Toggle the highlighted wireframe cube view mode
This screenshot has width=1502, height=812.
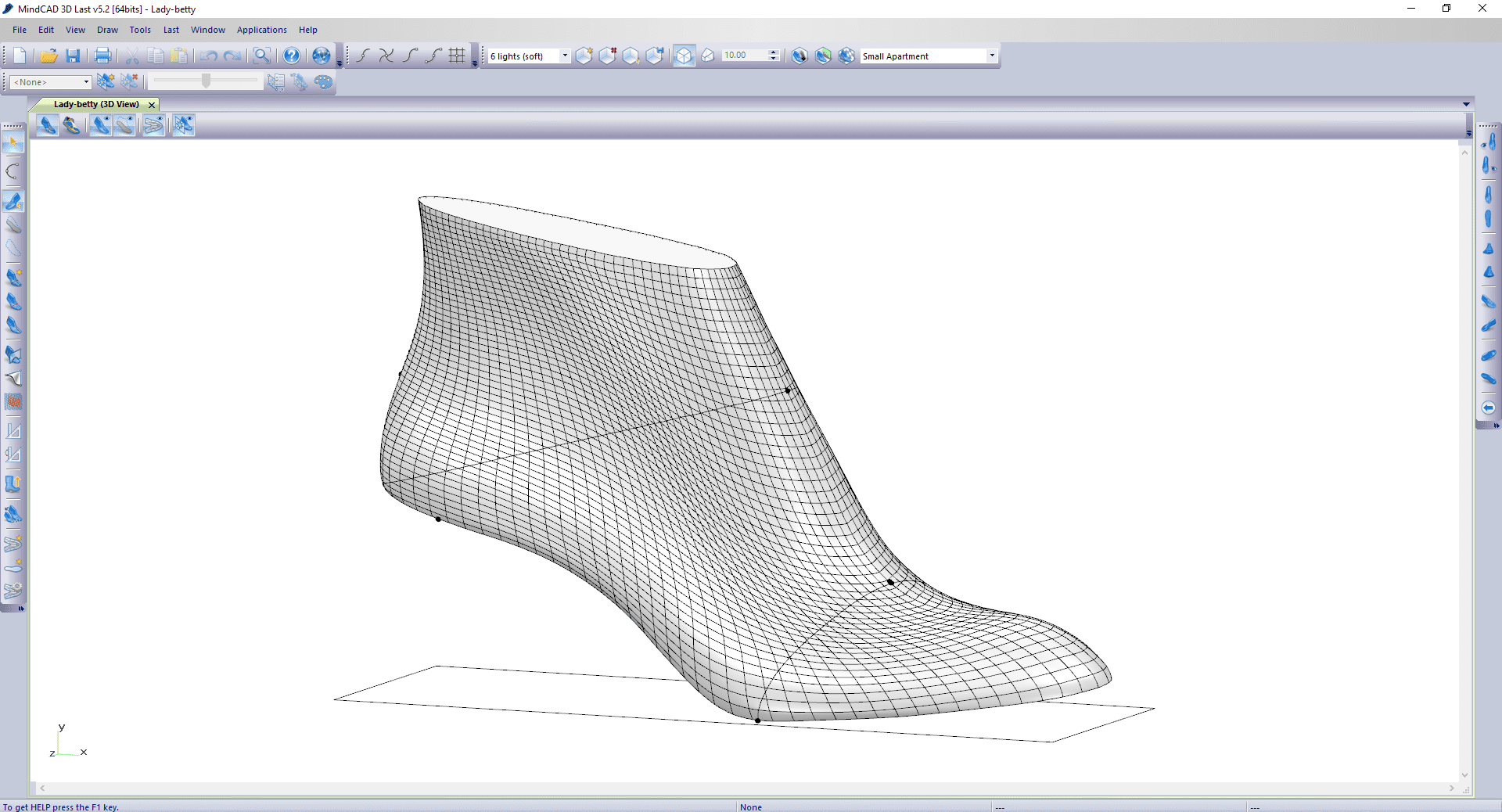coord(684,56)
